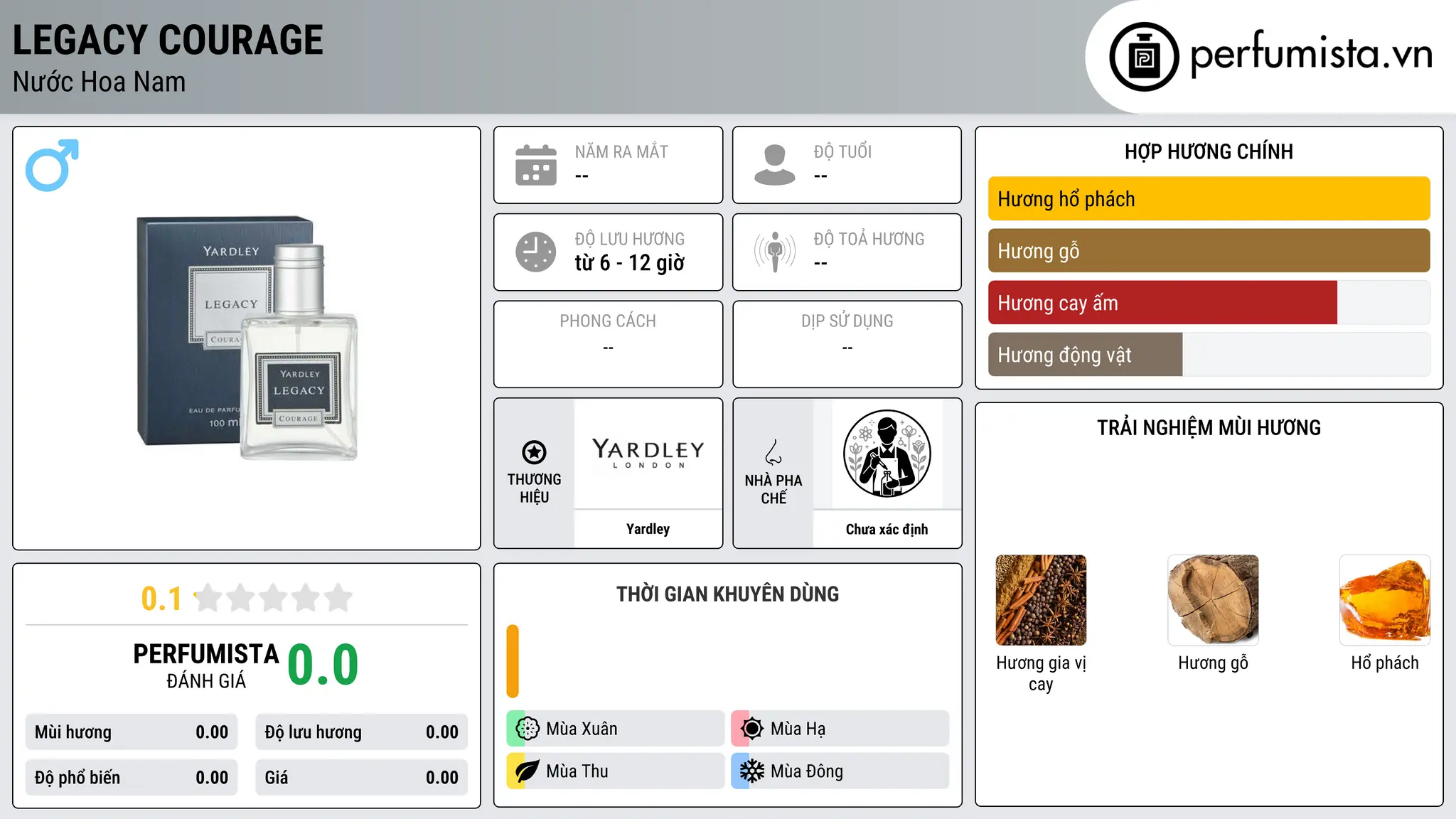Open the Yardley London brand logo
The height and width of the screenshot is (819, 1456).
(x=648, y=454)
